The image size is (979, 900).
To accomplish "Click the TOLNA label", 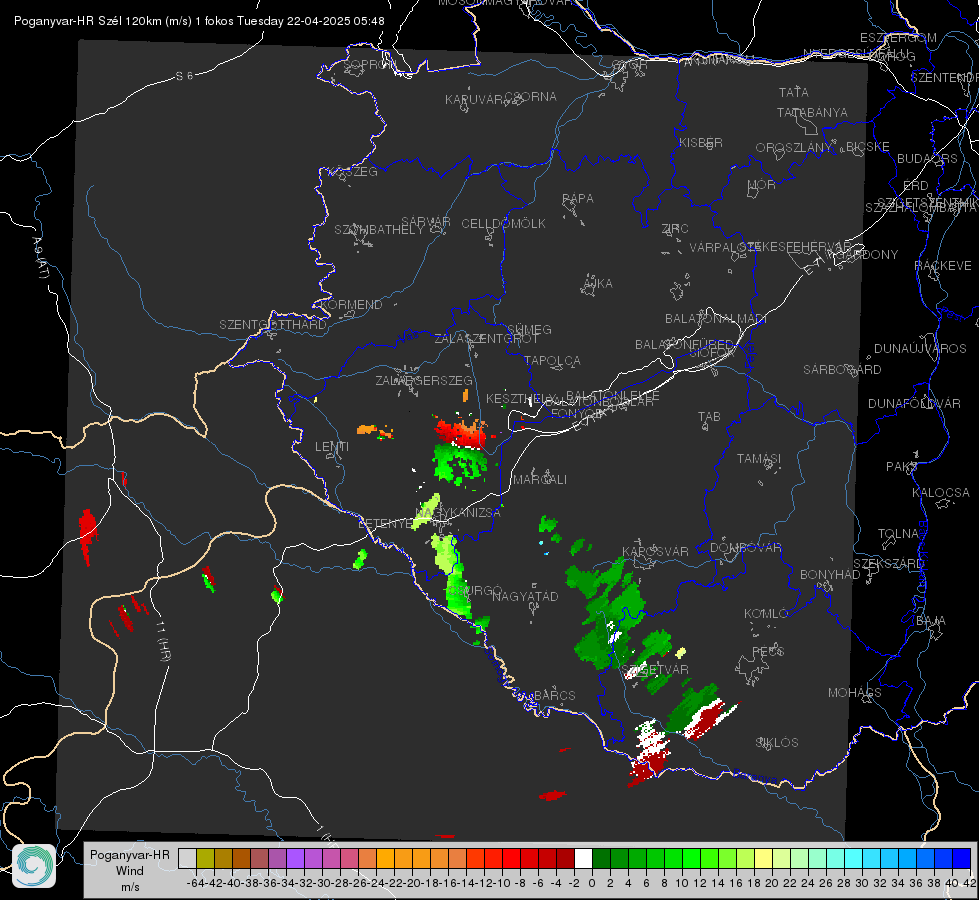I will [898, 534].
